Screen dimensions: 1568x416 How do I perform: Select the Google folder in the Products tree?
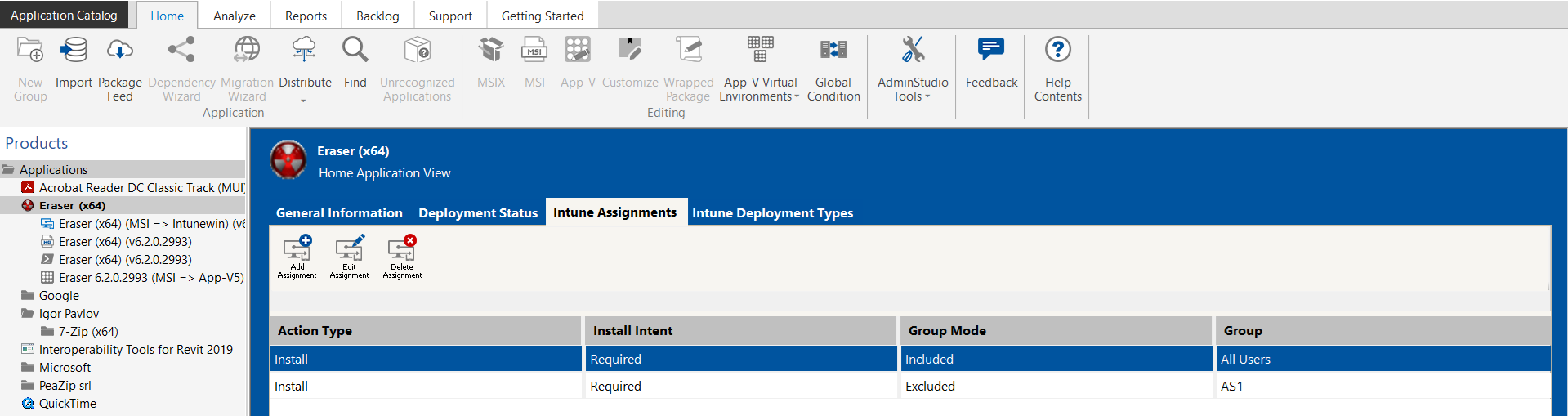[59, 296]
